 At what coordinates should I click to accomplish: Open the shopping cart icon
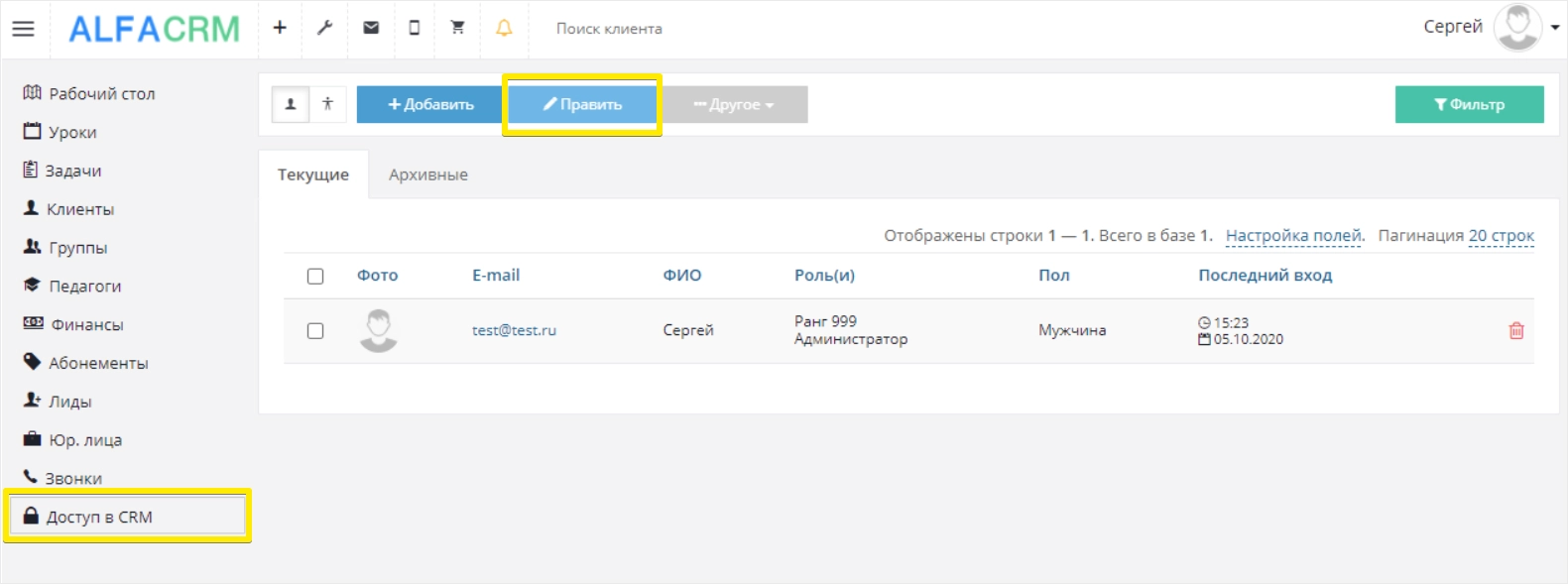457,28
